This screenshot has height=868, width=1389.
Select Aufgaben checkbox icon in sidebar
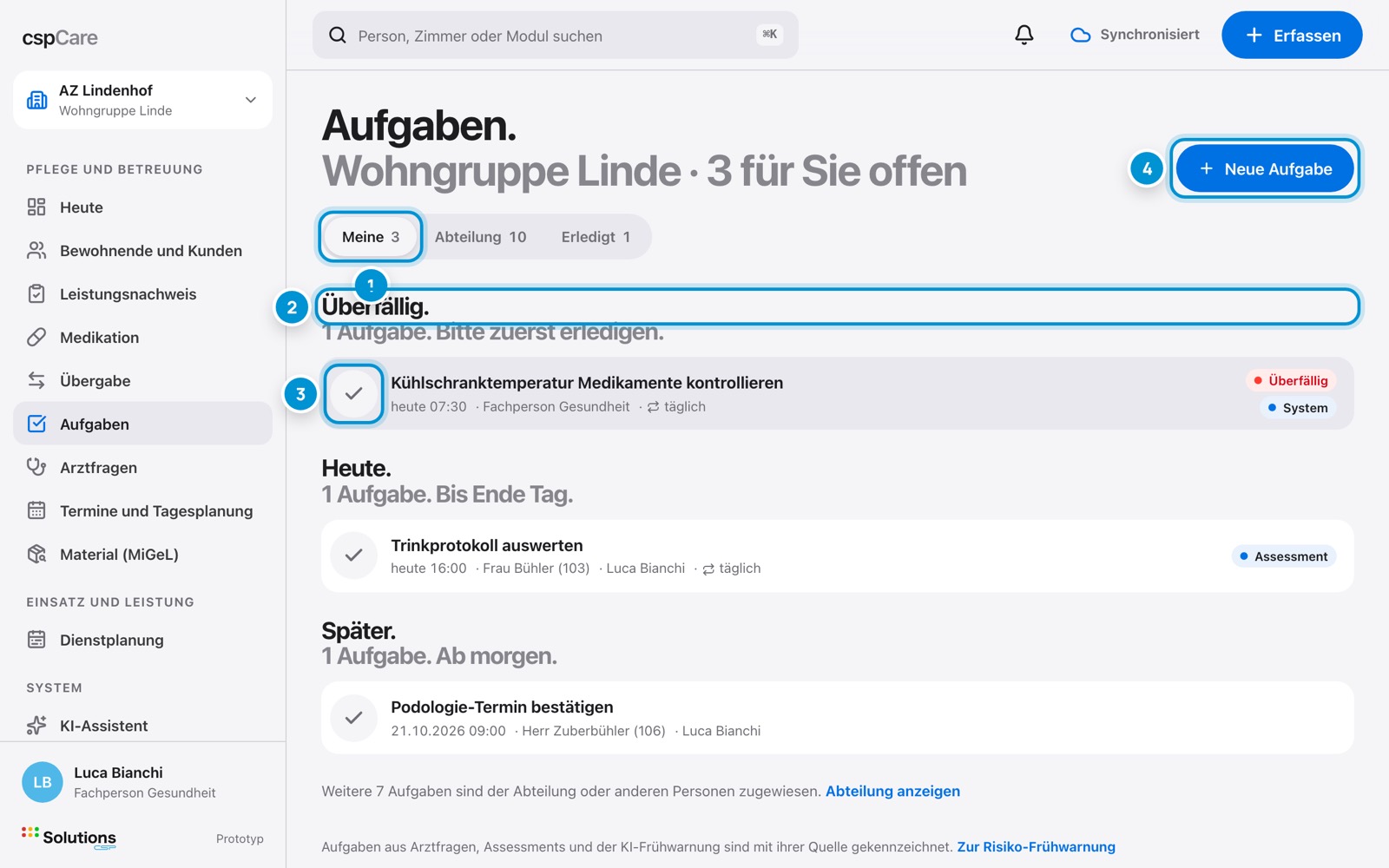tap(36, 424)
